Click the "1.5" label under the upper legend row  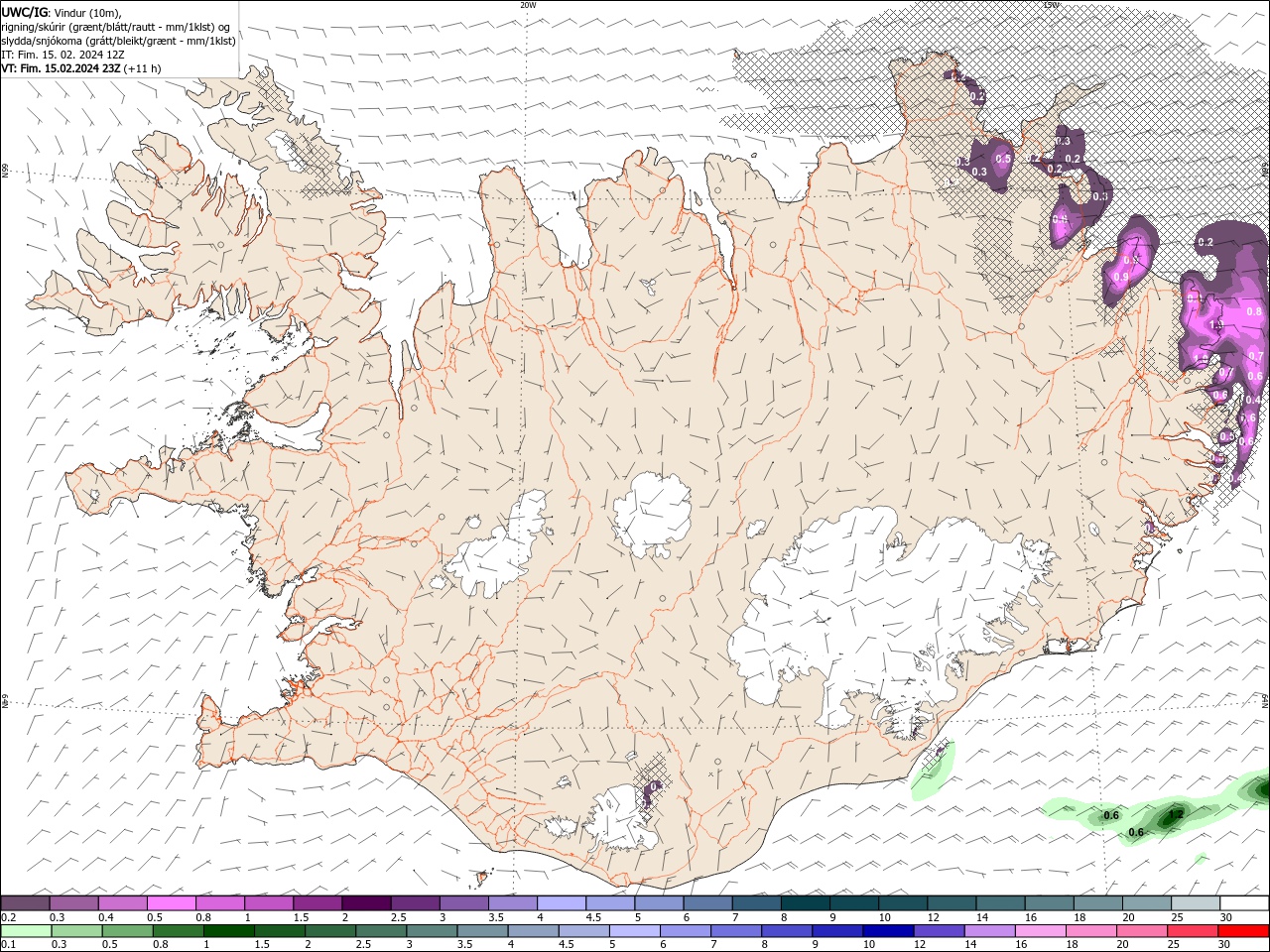pyautogui.click(x=299, y=917)
